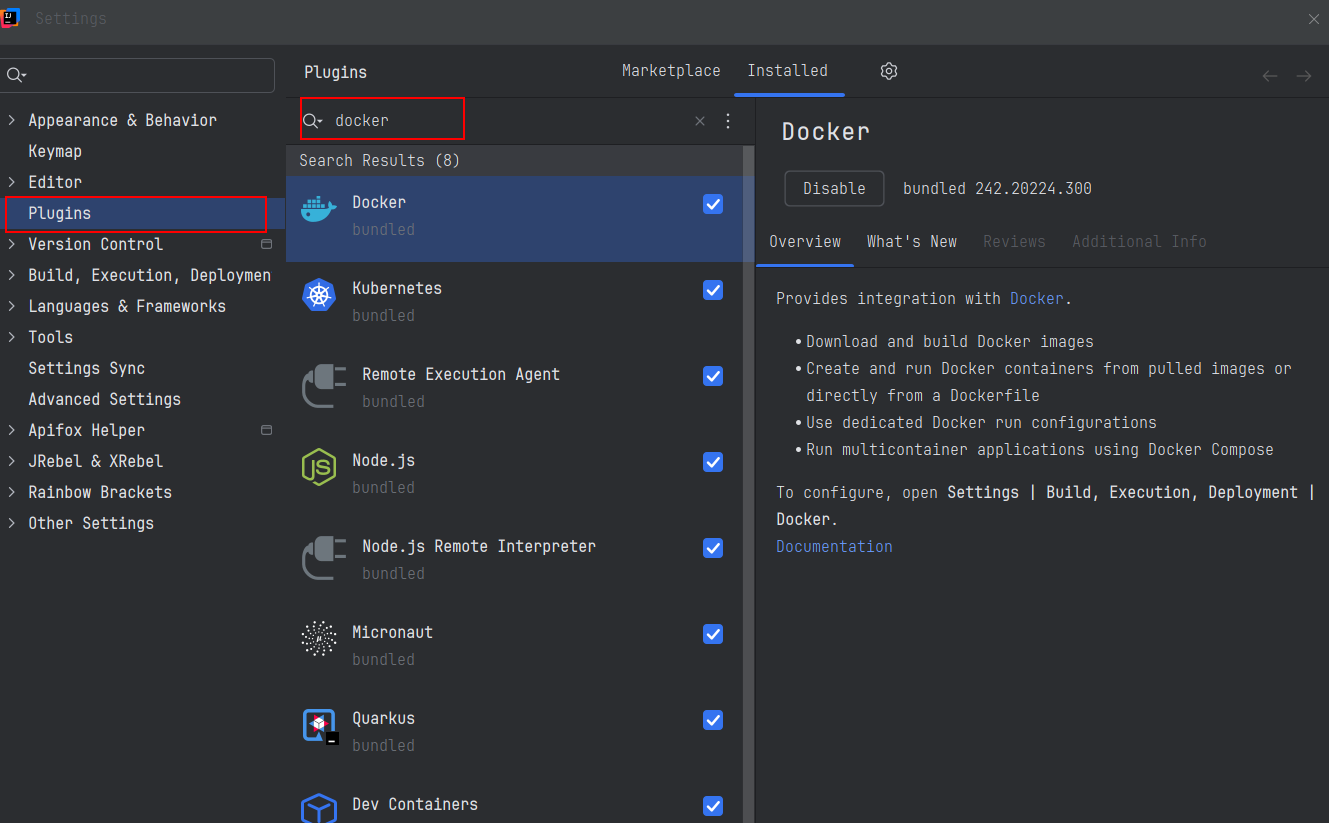Close the Settings window
The width and height of the screenshot is (1329, 823).
pyautogui.click(x=1313, y=19)
